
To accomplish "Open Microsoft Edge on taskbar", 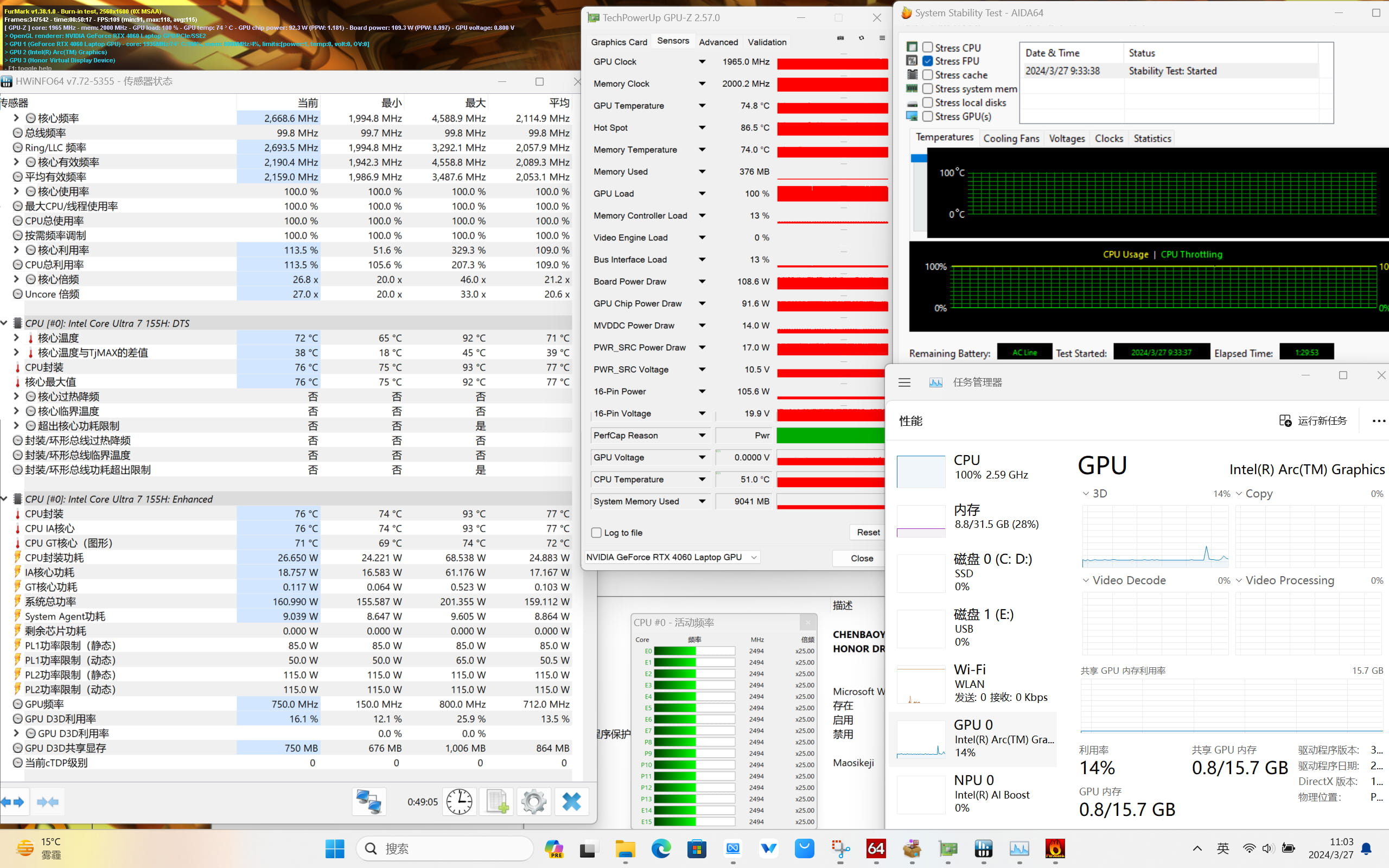I will 661,848.
